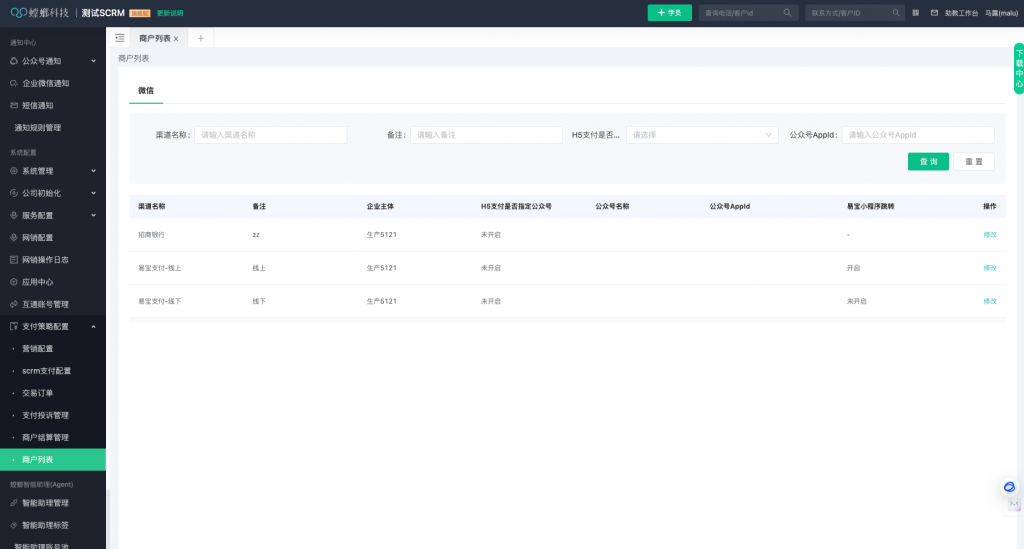Click the 螳螂科技 logo
Image resolution: width=1024 pixels, height=549 pixels.
click(x=38, y=12)
